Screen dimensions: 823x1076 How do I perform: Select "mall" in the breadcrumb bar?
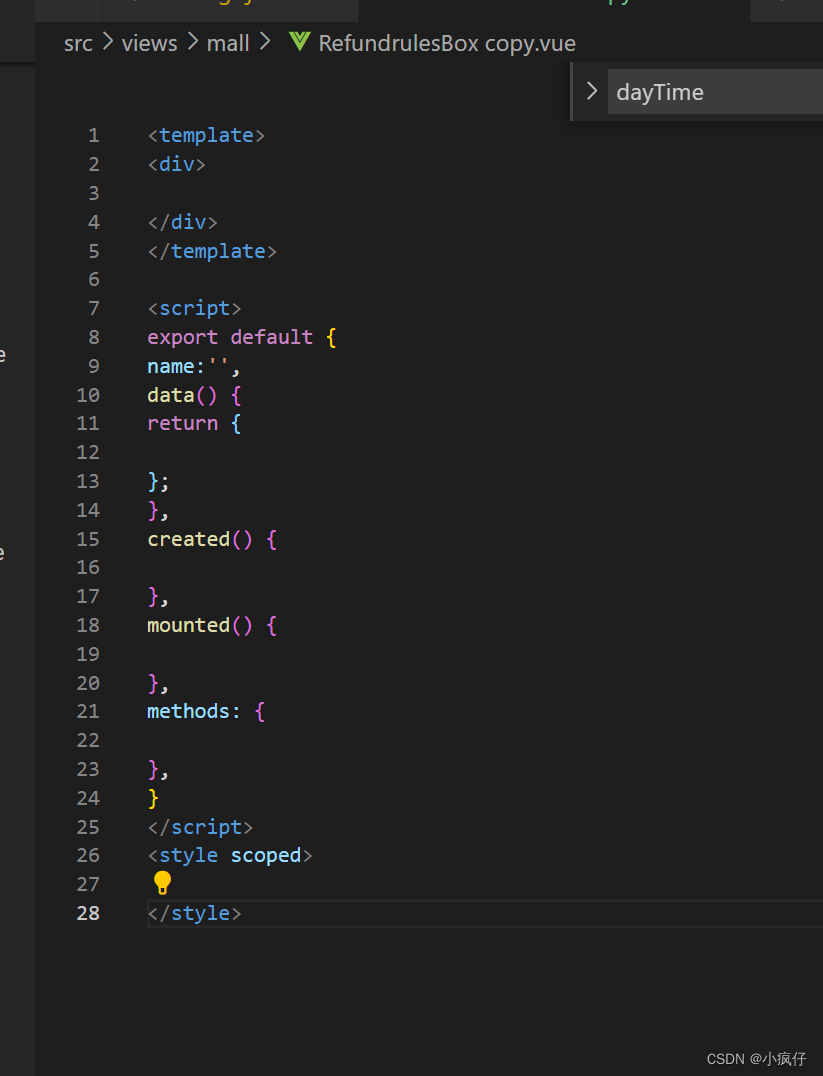[x=228, y=42]
